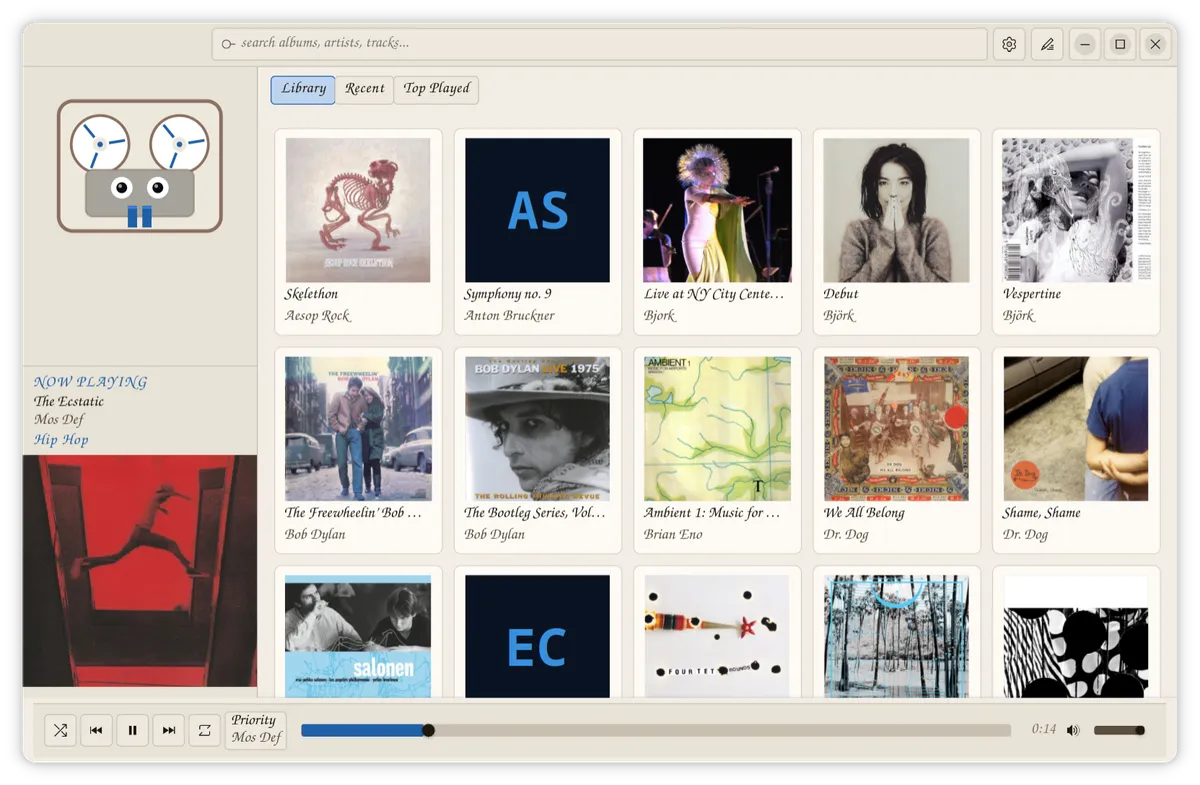The width and height of the screenshot is (1200, 785).
Task: Click the Symphony no. 9 title
Action: 508,294
